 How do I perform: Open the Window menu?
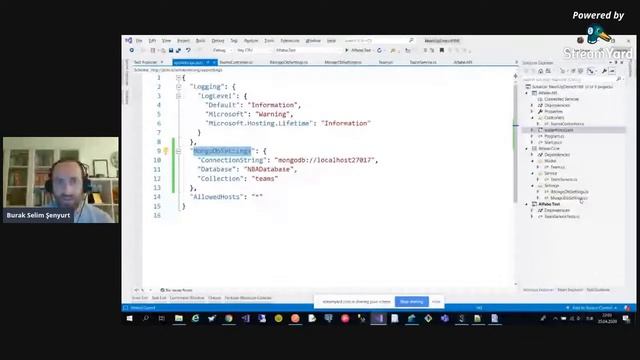pos(313,41)
